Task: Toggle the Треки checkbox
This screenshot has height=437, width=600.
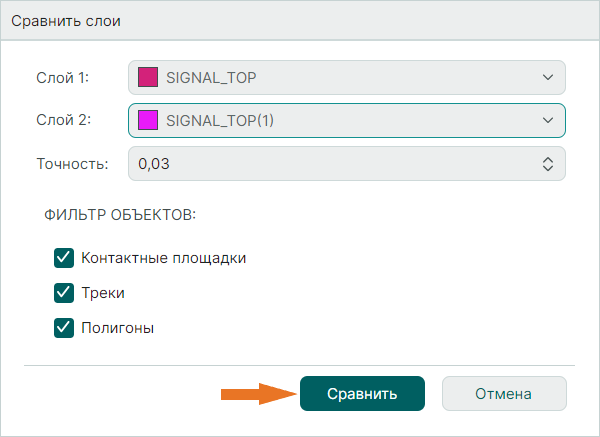Action: (x=64, y=293)
